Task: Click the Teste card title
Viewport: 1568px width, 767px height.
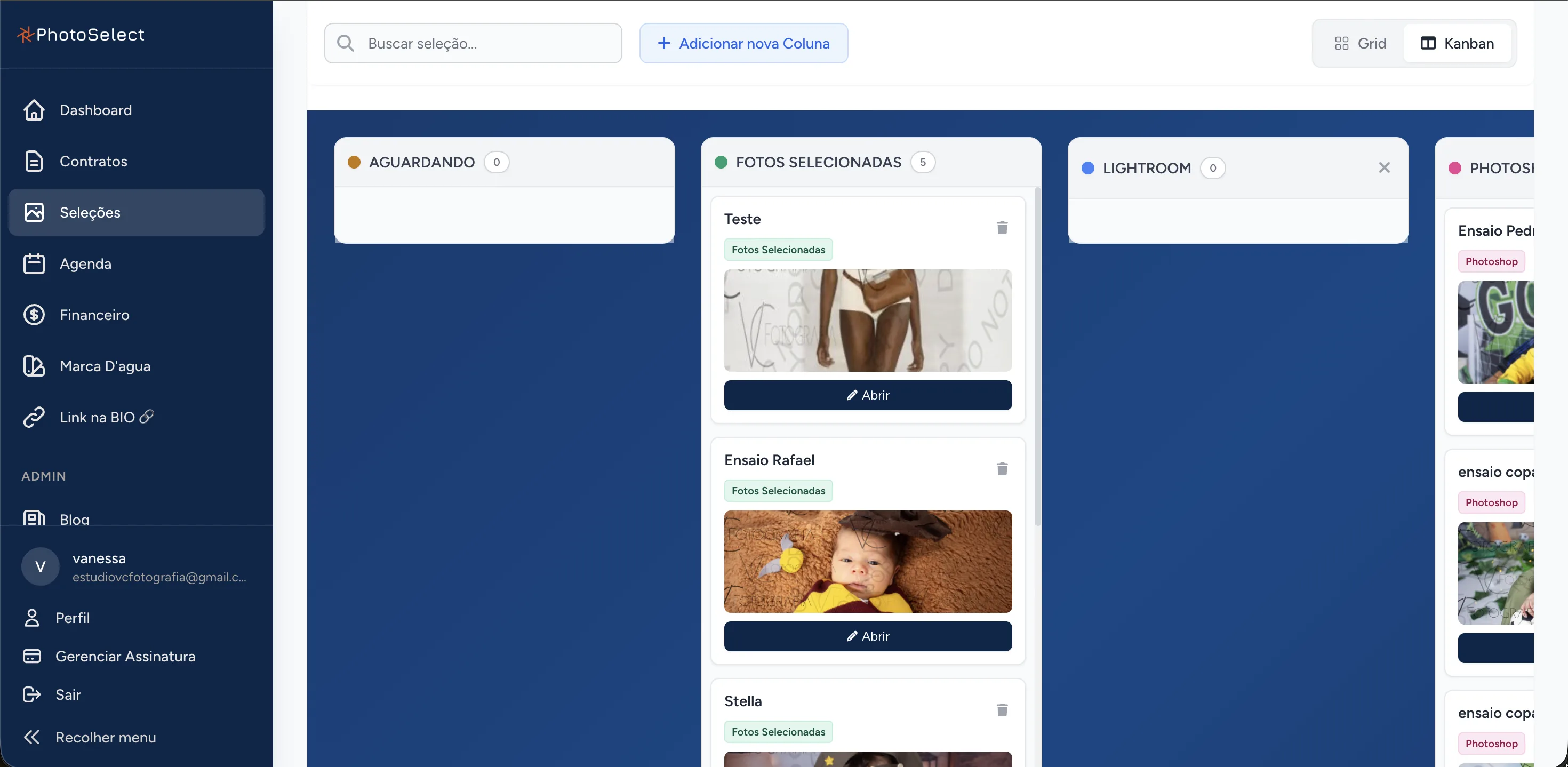Action: (x=742, y=219)
